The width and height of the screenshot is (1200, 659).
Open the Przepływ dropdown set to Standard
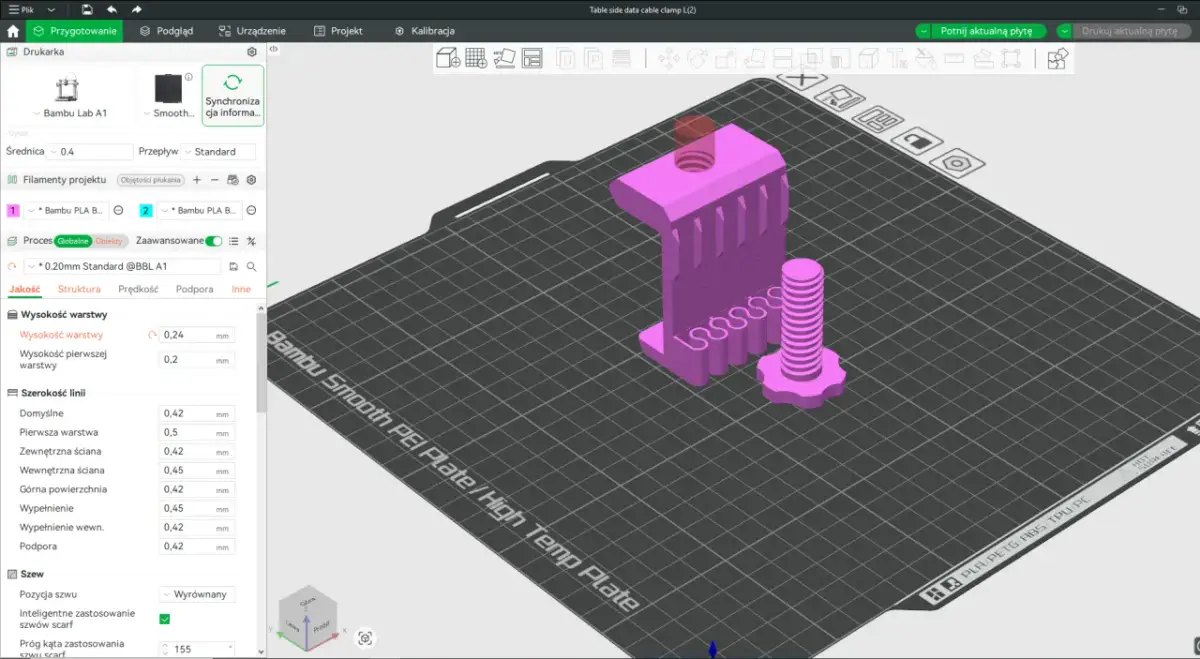pos(219,151)
